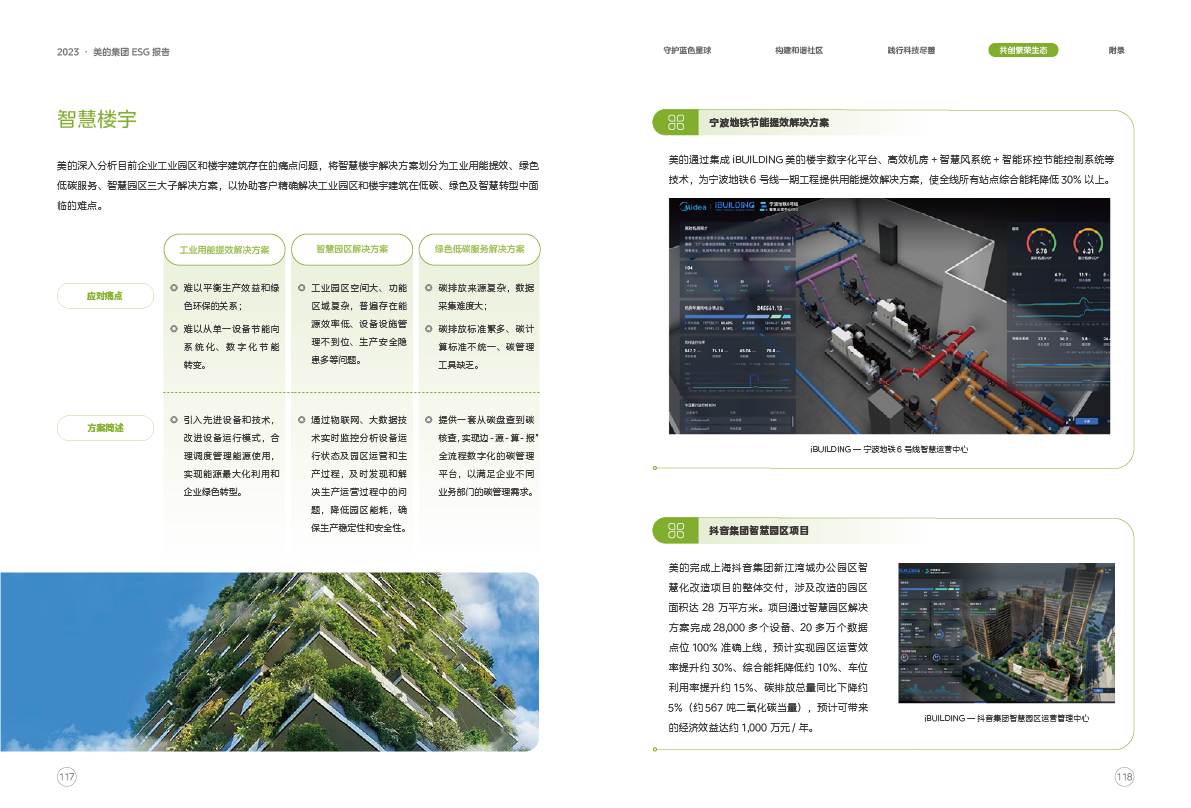Select the 绿色低碳服务解决方案 column header
The image size is (1191, 808).
pos(479,249)
